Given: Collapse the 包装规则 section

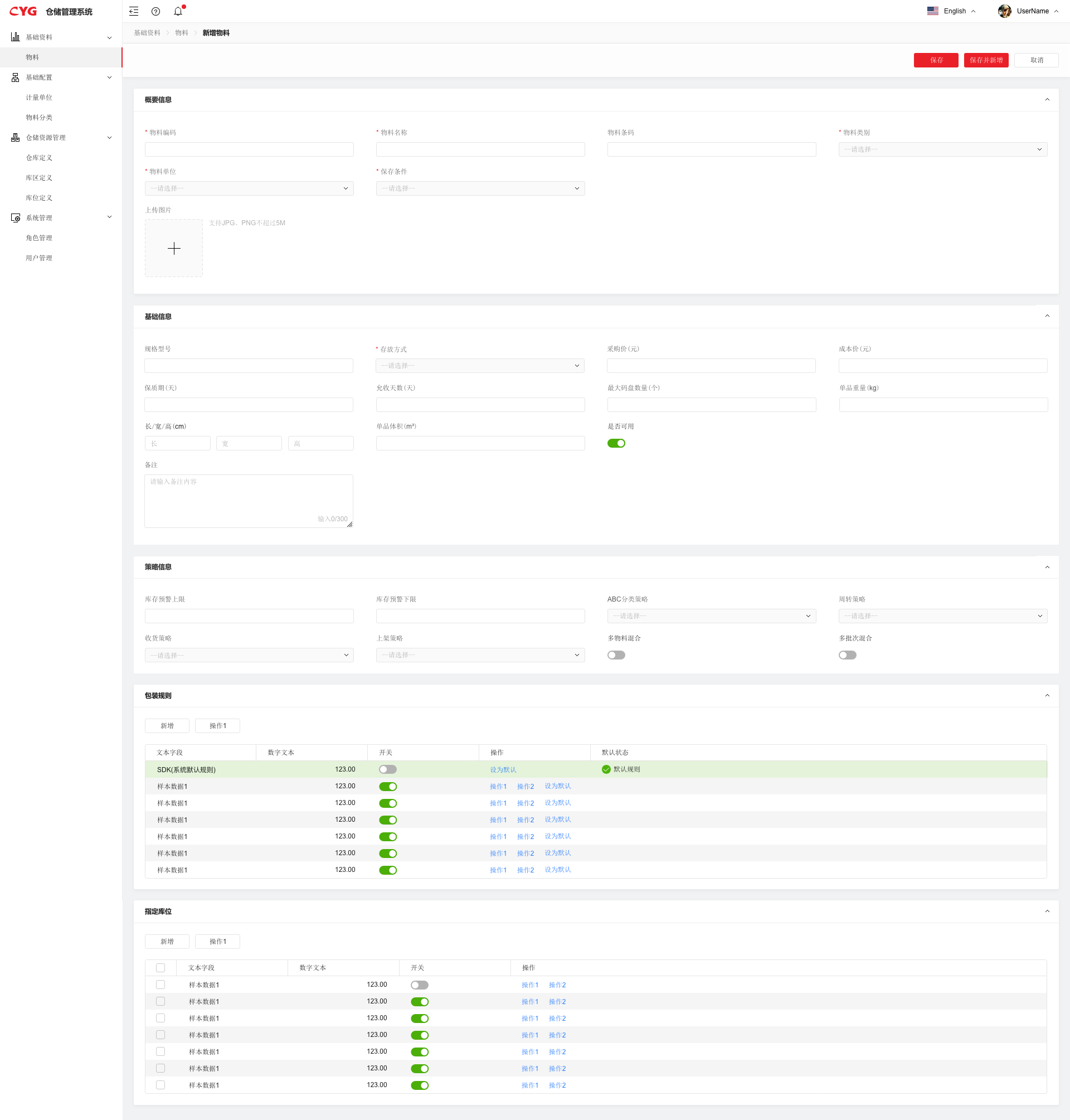Looking at the screenshot, I should 1047,695.
